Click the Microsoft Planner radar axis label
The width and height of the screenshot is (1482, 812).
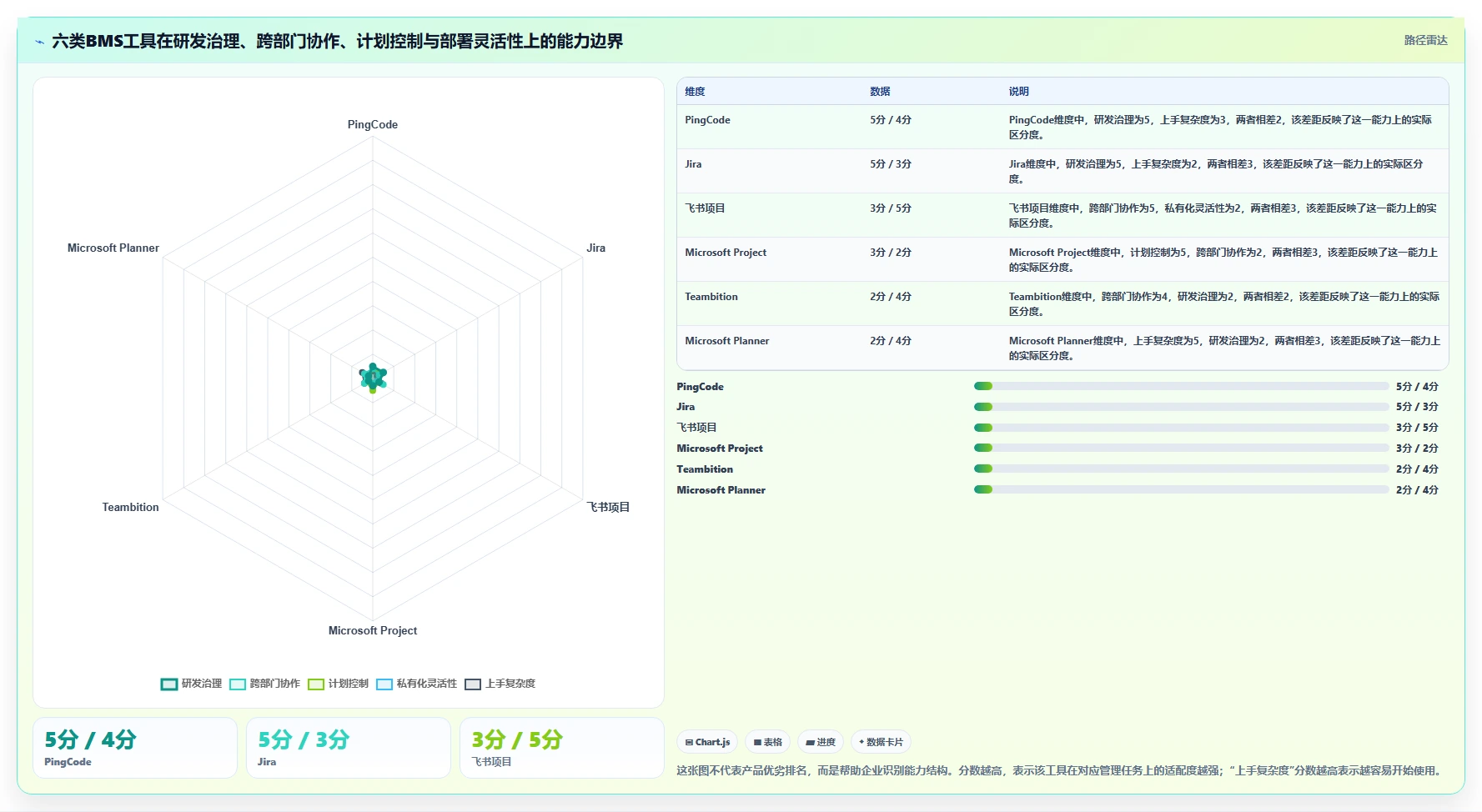113,248
